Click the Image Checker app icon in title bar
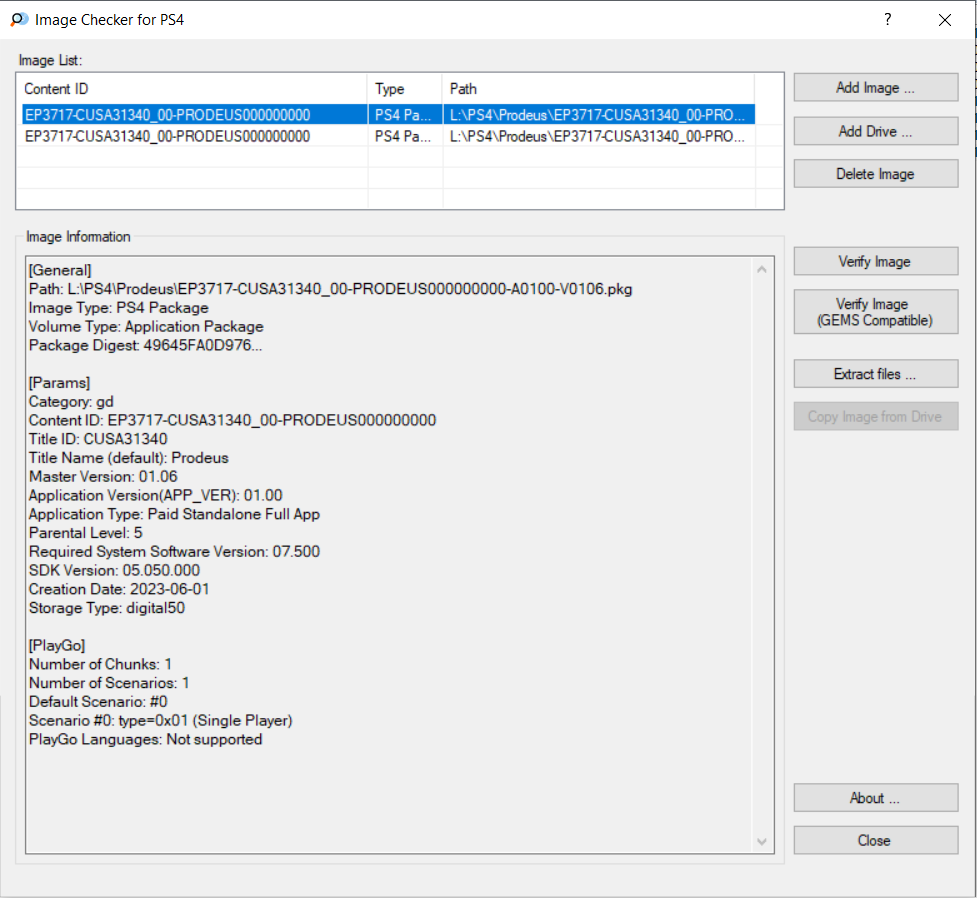This screenshot has width=977, height=898. click(x=19, y=19)
